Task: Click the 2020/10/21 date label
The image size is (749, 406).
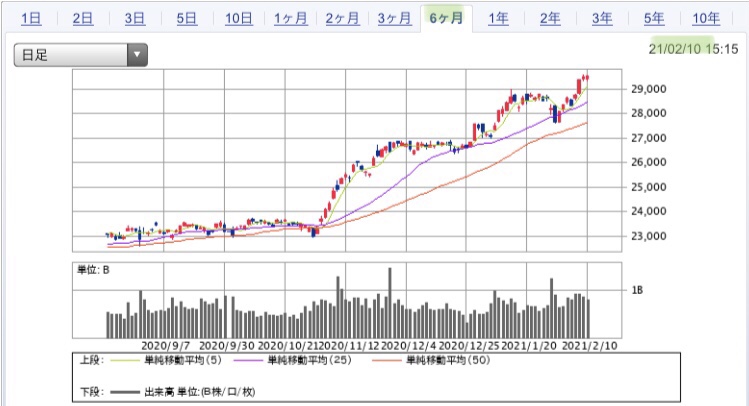Action: 288,346
